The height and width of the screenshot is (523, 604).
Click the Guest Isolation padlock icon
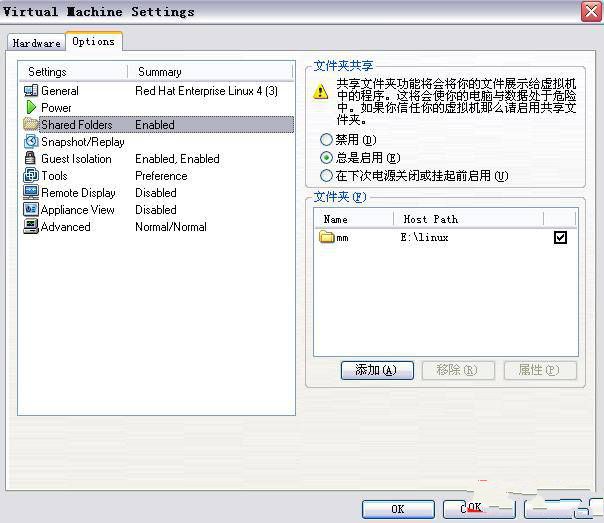(30, 158)
